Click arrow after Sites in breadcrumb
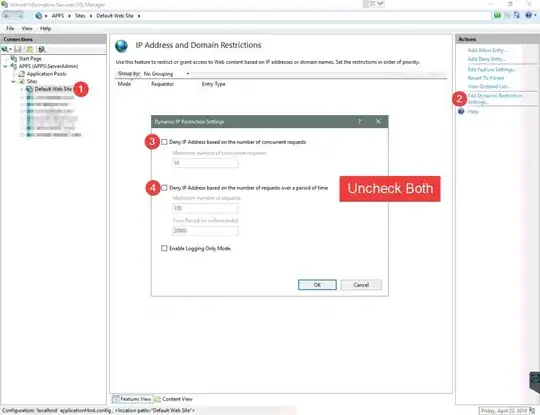The height and width of the screenshot is (415, 540). 91,16
